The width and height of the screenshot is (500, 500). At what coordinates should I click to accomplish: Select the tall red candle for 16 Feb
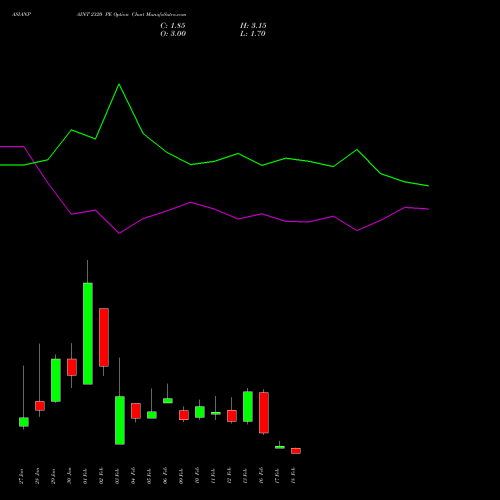click(x=264, y=413)
